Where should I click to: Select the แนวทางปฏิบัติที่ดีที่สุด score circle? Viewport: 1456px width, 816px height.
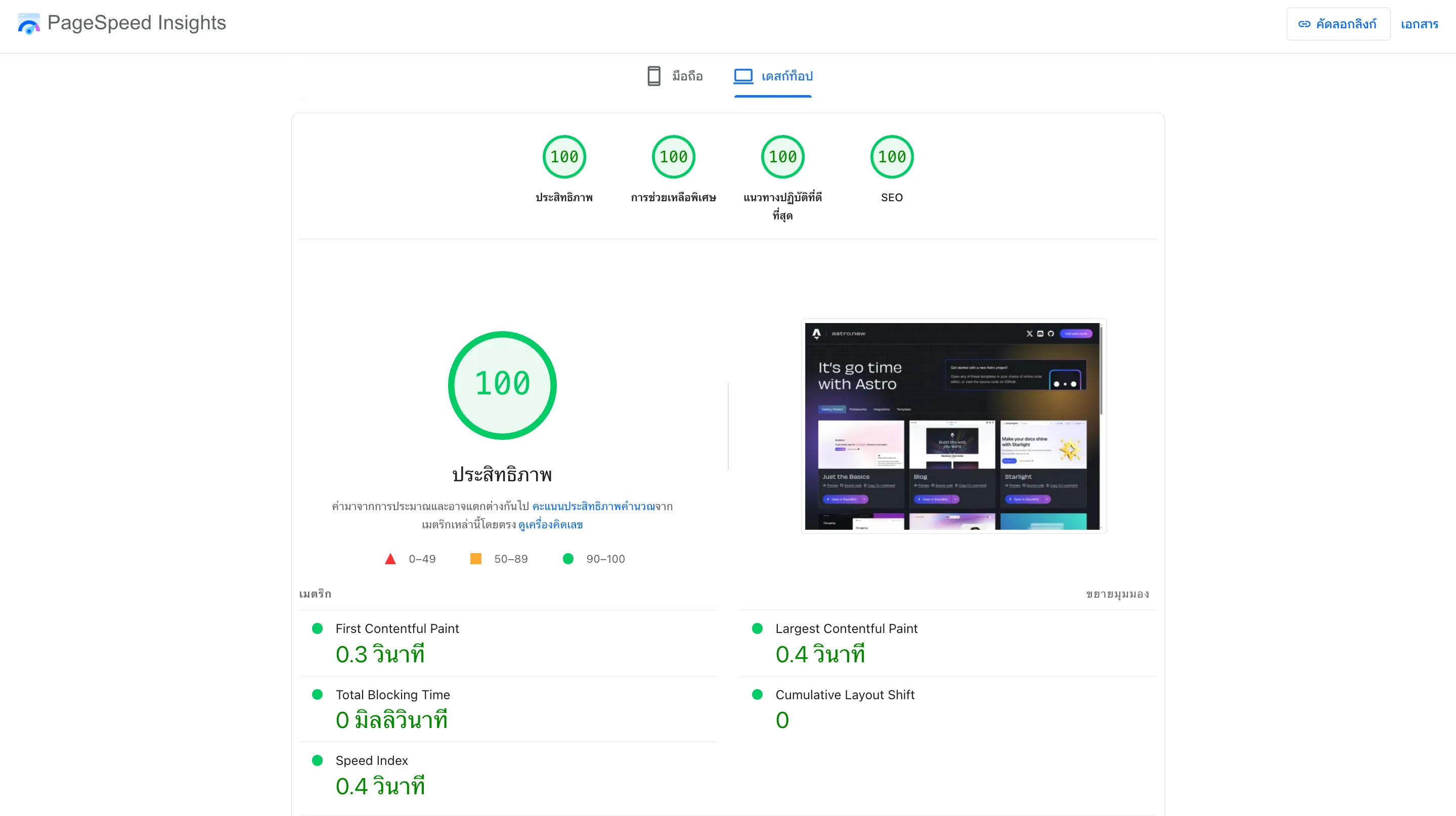[x=782, y=157]
